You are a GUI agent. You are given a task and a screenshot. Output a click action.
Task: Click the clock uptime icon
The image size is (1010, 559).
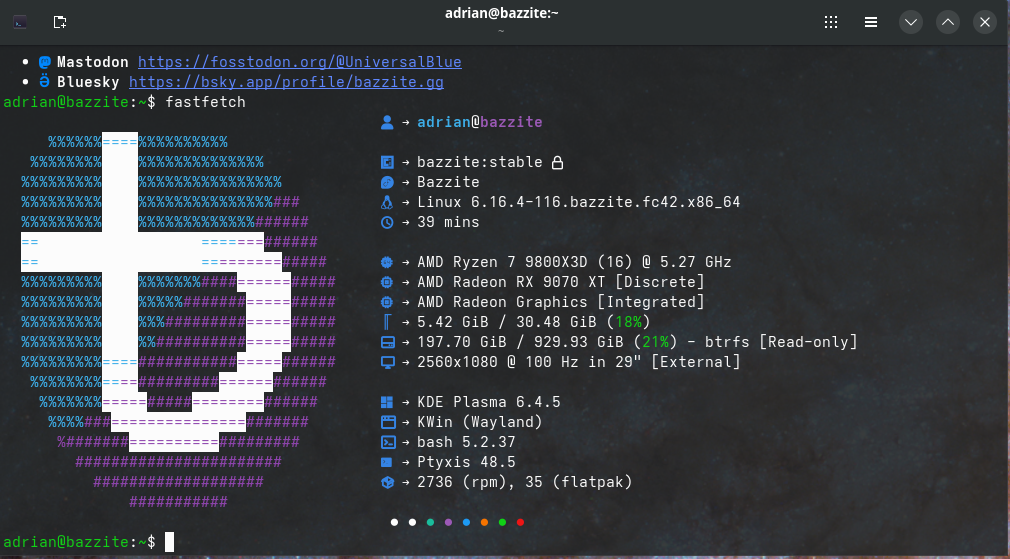pyautogui.click(x=387, y=222)
